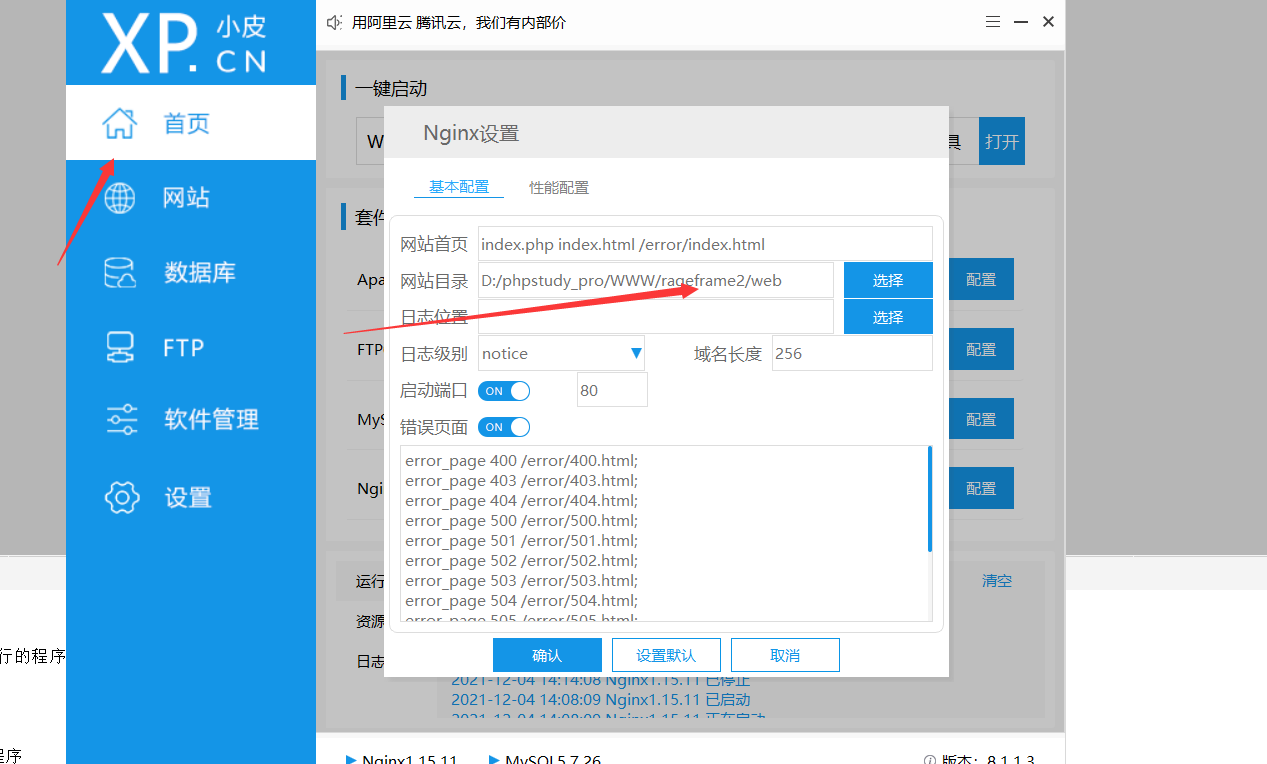Screen dimensions: 1267x764
Task: Open the hamburger menu in title bar
Action: pos(992,21)
